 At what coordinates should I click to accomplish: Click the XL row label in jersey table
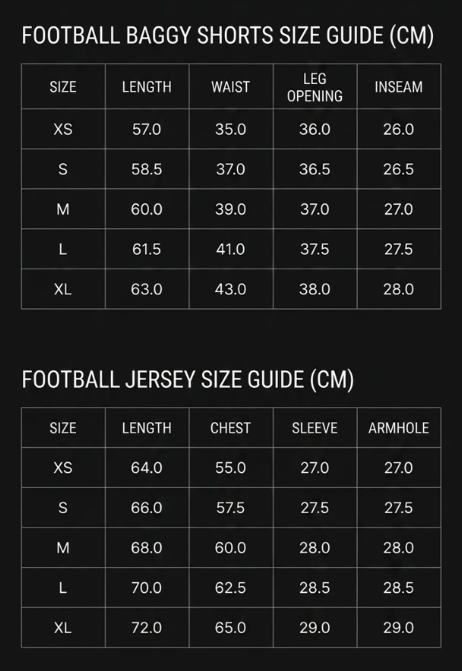point(63,628)
